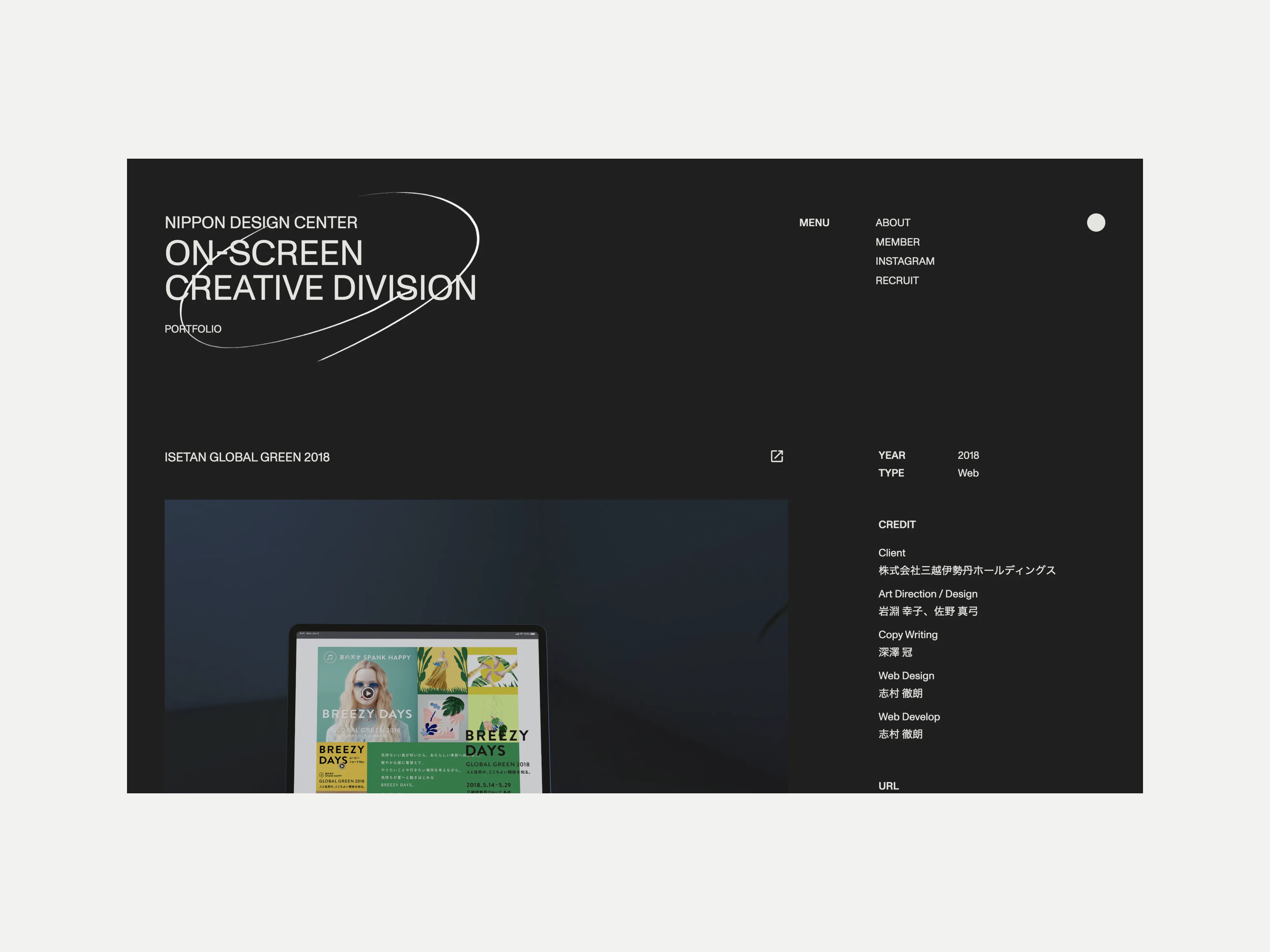Open the external link icon beside ISETAN title

(x=776, y=456)
